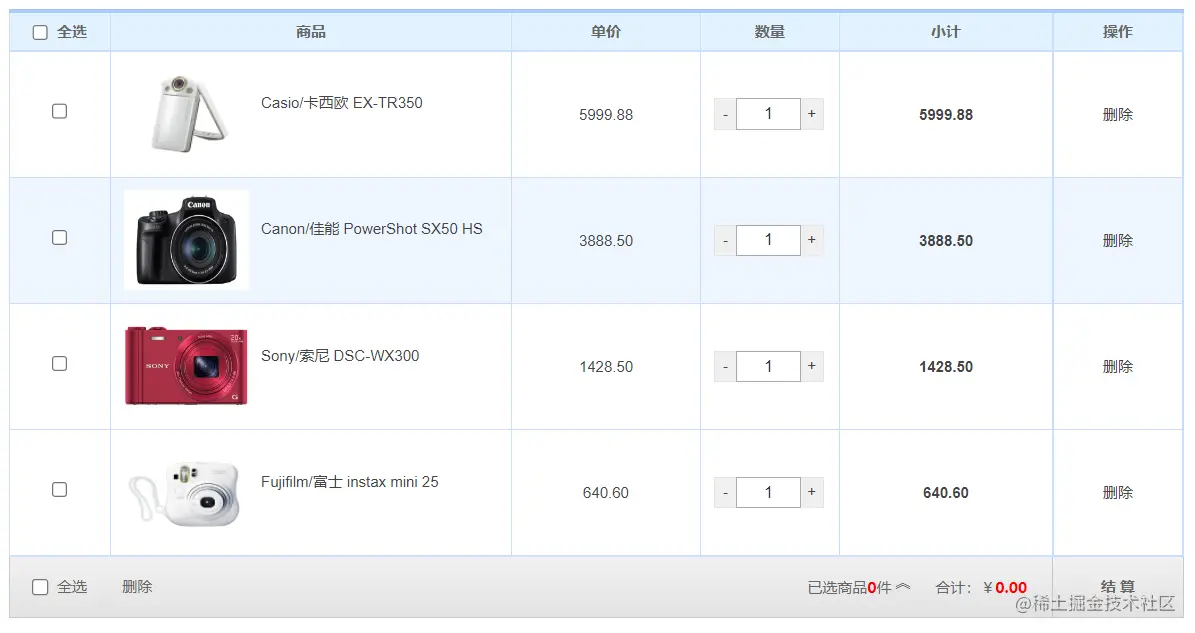The image size is (1195, 633).
Task: Delete the Fujifilm instax mini 25
Action: pos(1117,492)
